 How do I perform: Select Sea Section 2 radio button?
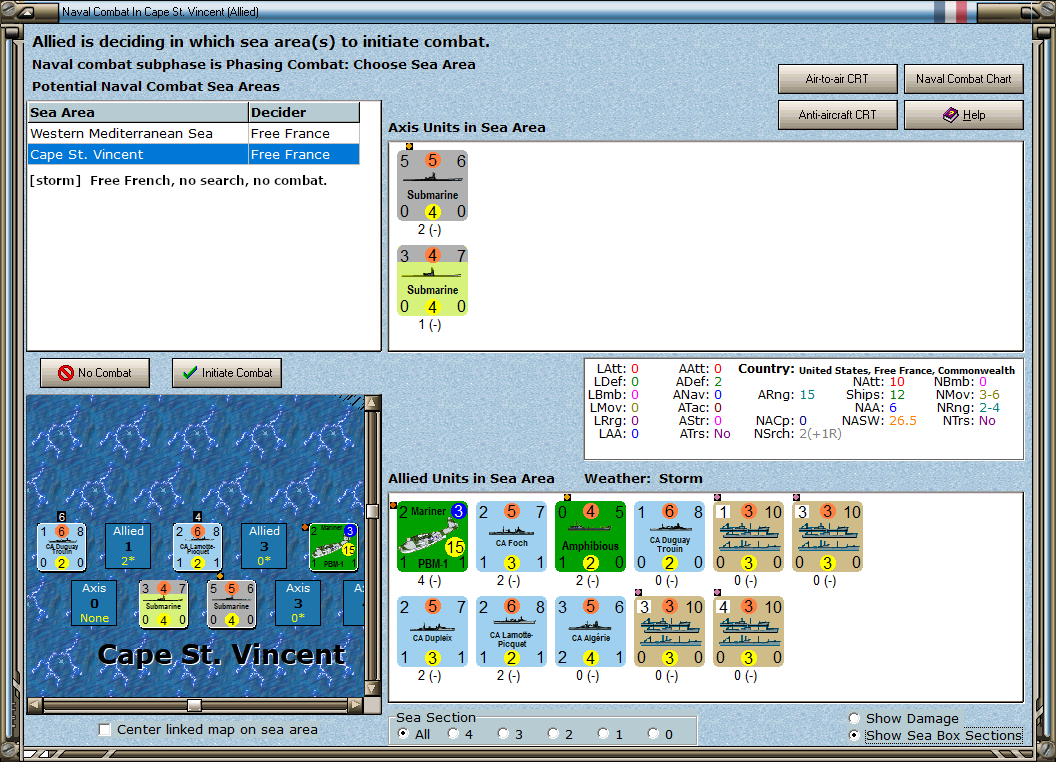pos(553,734)
